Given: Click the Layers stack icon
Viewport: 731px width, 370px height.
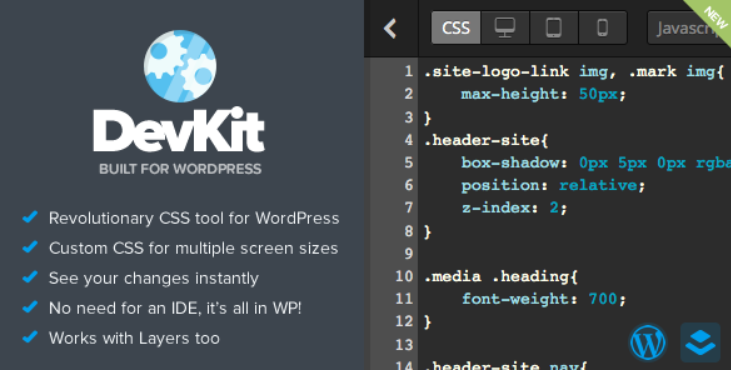Looking at the screenshot, I should point(700,343).
